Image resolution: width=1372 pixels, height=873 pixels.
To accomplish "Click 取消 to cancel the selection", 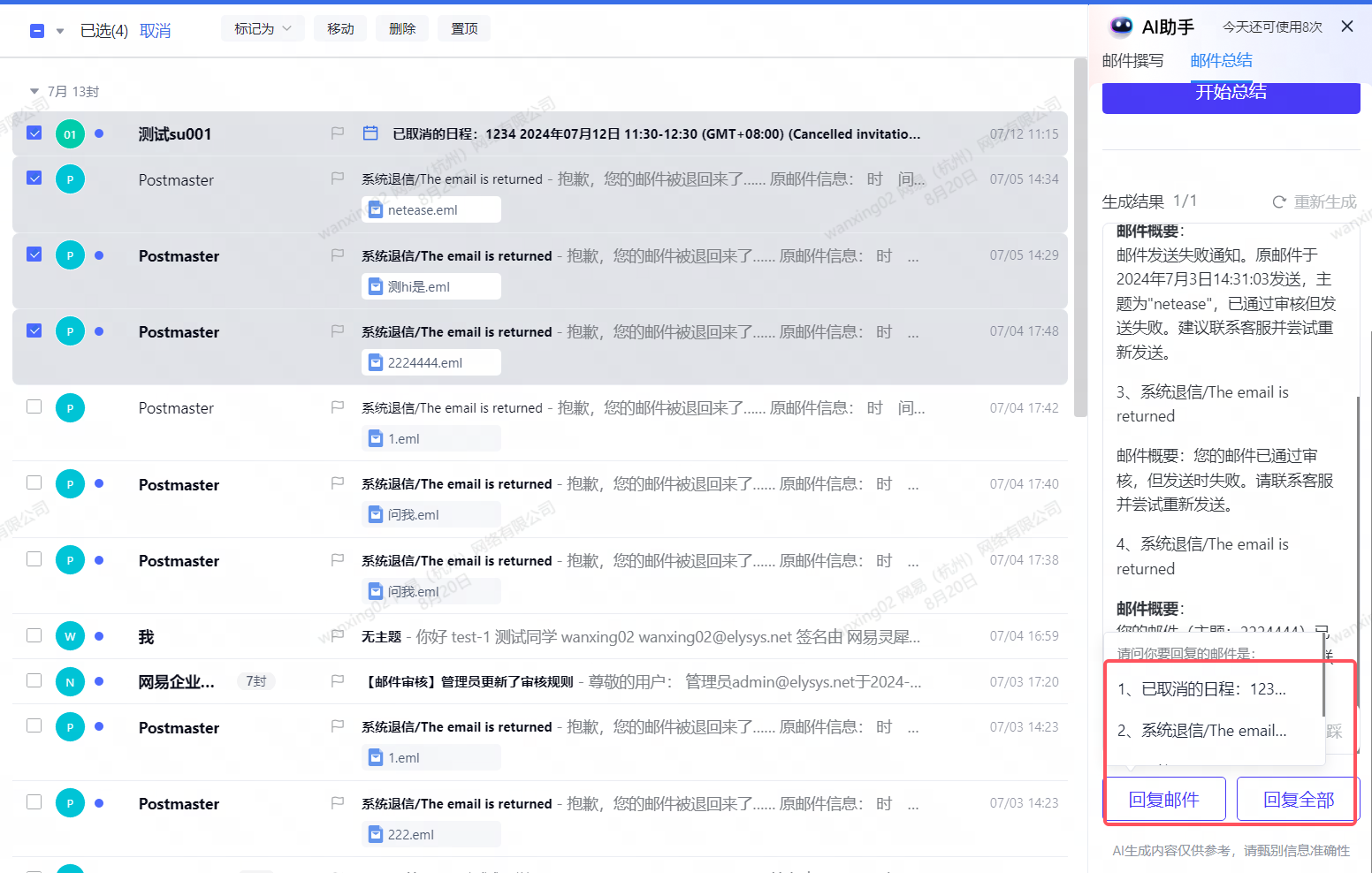I will coord(155,31).
